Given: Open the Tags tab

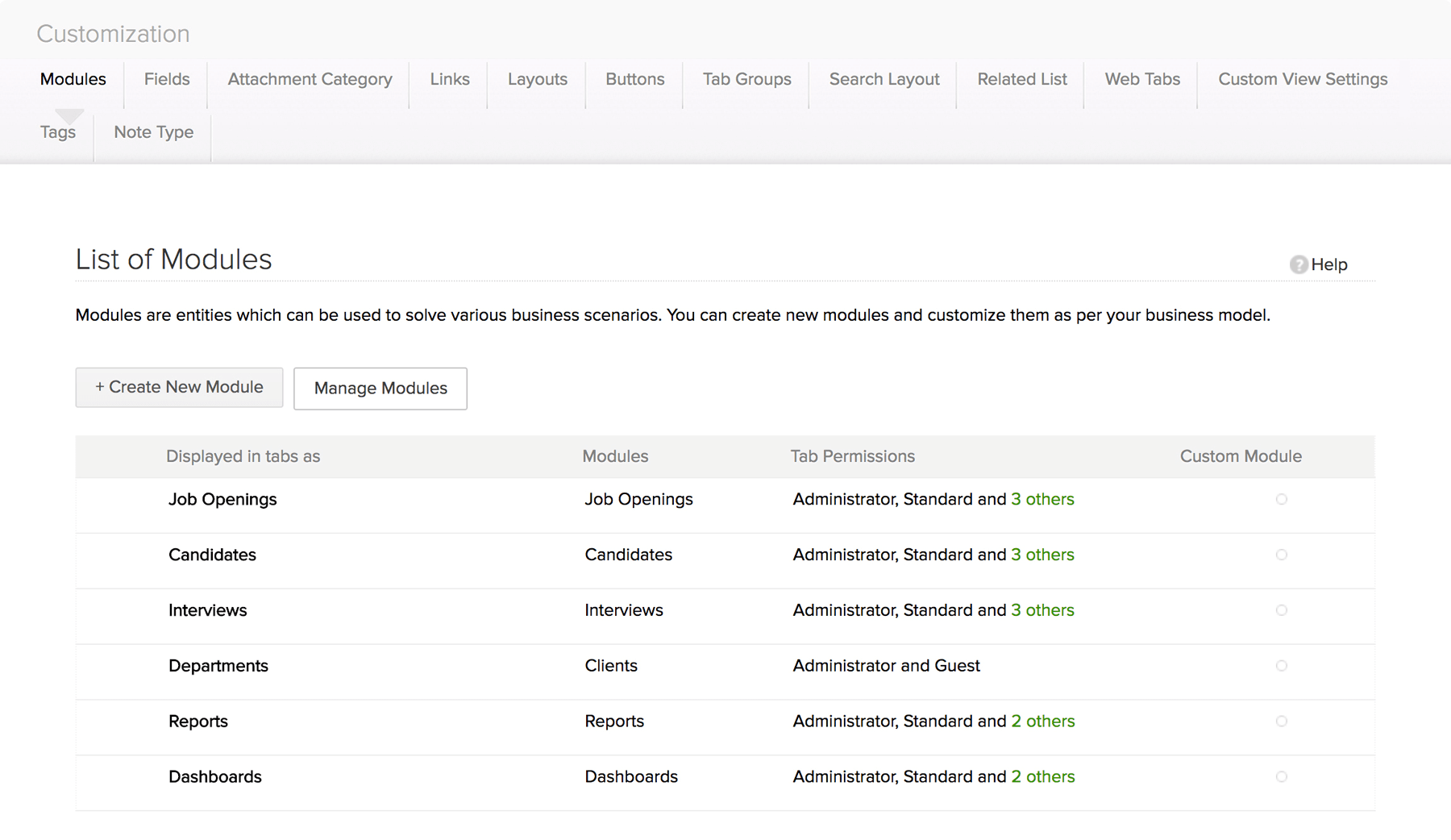Looking at the screenshot, I should click(x=58, y=132).
